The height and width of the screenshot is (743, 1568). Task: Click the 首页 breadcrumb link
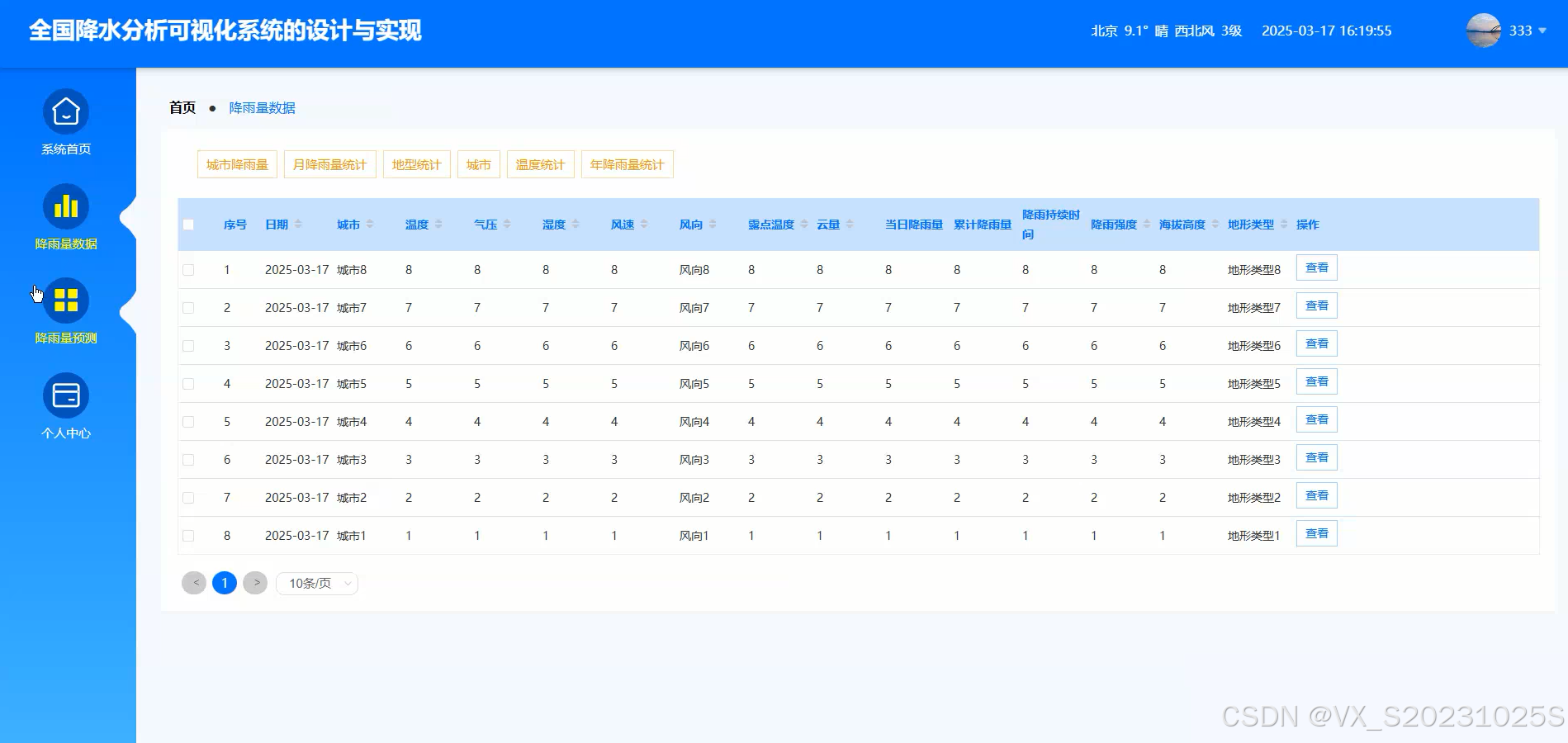click(x=182, y=107)
